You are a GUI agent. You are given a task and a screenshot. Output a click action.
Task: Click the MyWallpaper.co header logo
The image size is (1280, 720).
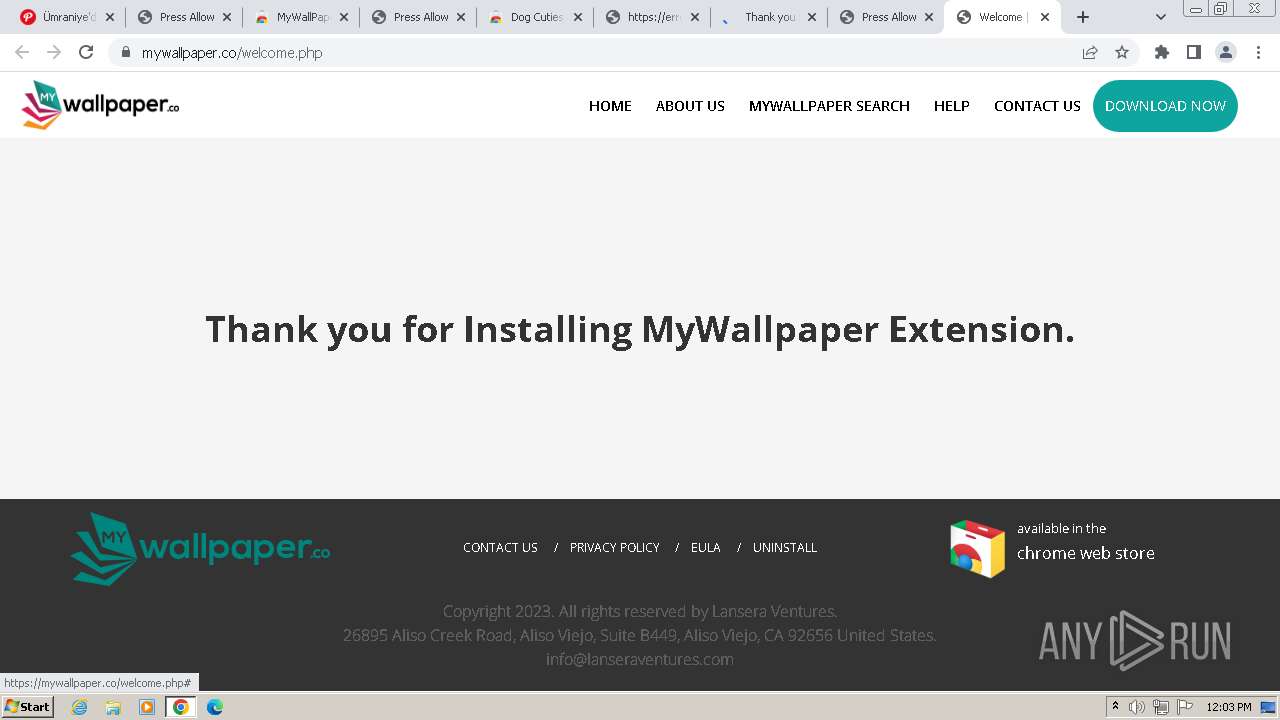(x=100, y=105)
